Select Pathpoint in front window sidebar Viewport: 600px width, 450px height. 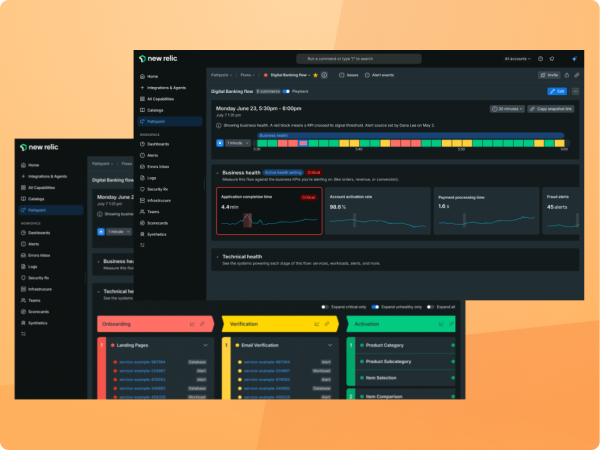coord(170,121)
